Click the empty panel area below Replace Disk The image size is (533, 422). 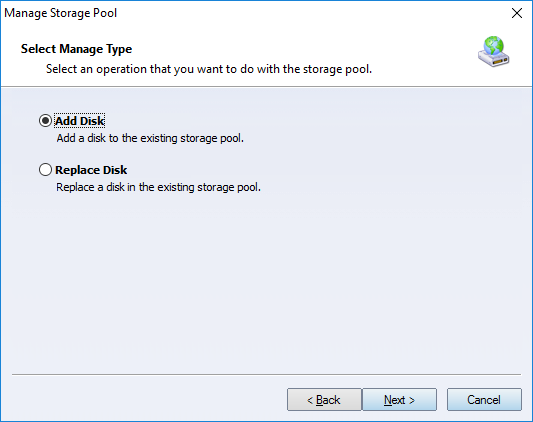coord(266,282)
